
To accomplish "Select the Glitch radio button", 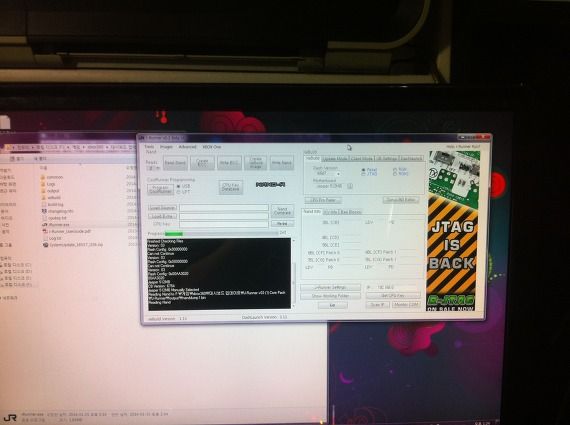I will [400, 170].
